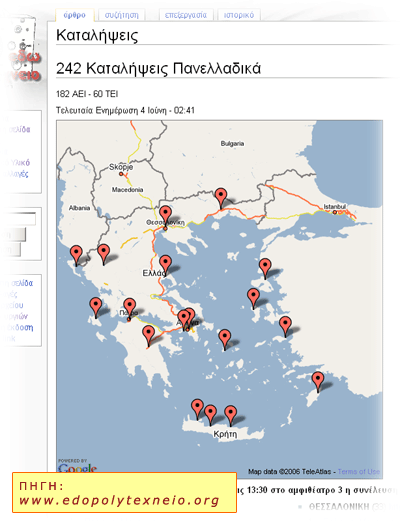This screenshot has height=521, width=400.
Task: Click the westernmost marker on Crete
Action: click(x=197, y=408)
